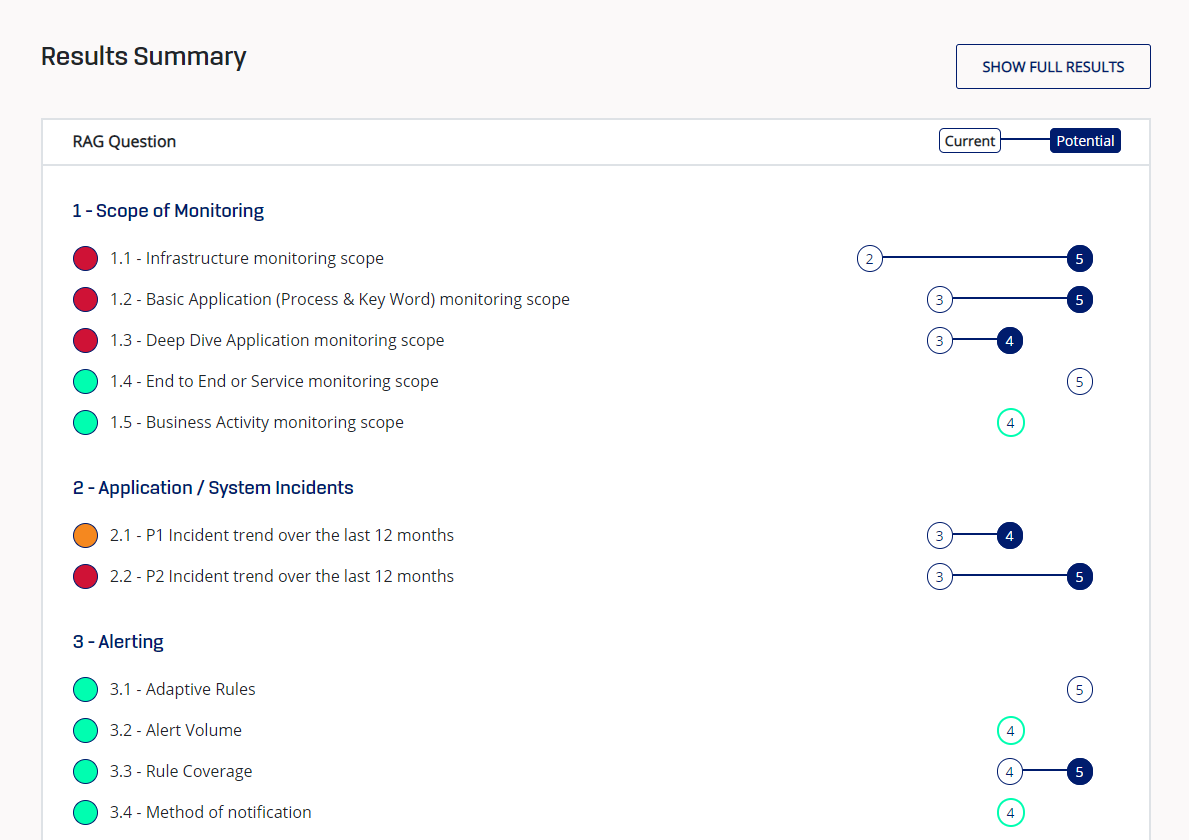
Task: Click '3.1 - Adaptive Rules' text
Action: point(182,689)
